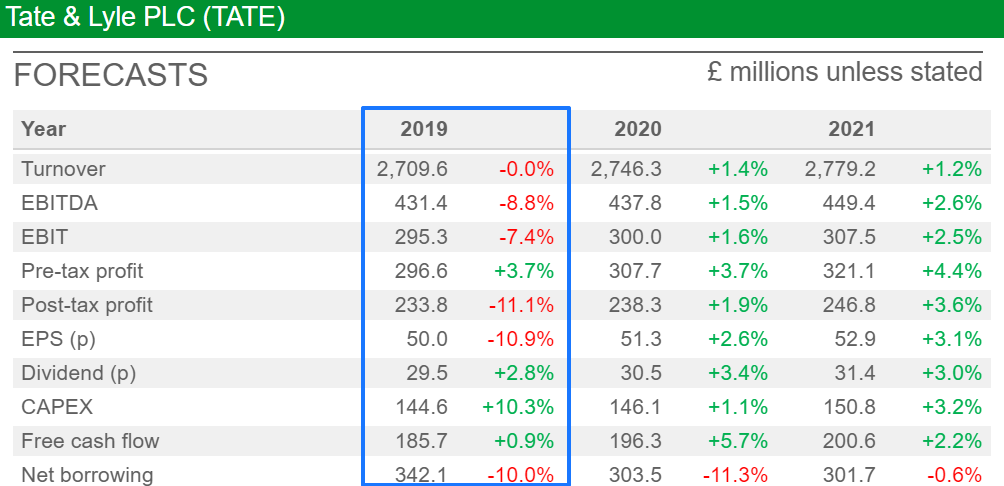Screen dimensions: 1004x486
Task: Click 2019 EPS value 50.0
Action: point(427,339)
